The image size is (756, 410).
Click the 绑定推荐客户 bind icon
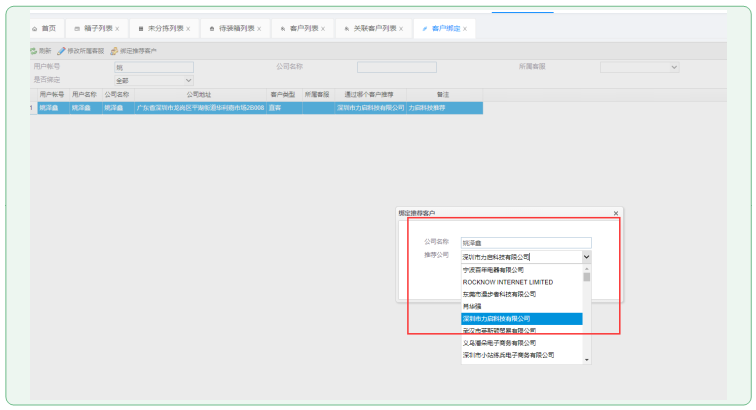pyautogui.click(x=115, y=50)
